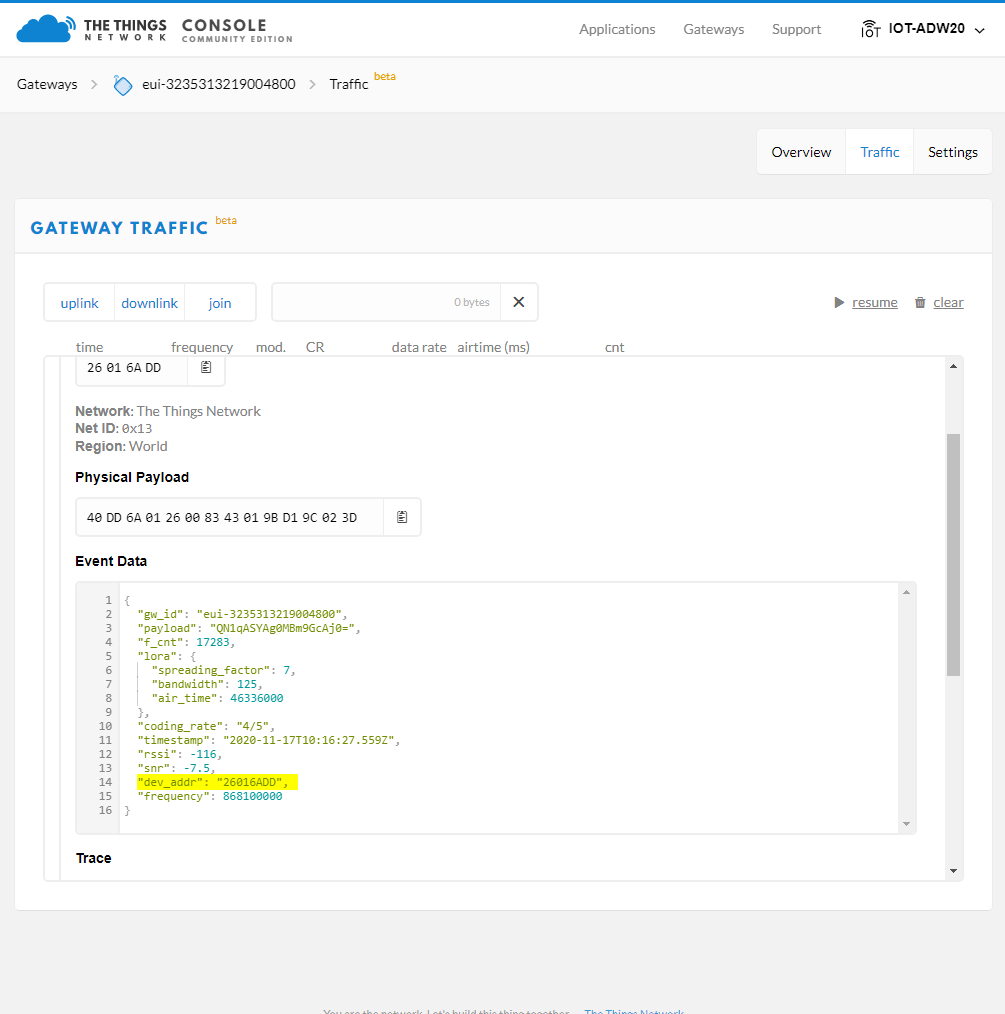Open Gateways in the top navigation
The width and height of the screenshot is (1005, 1014).
(713, 29)
